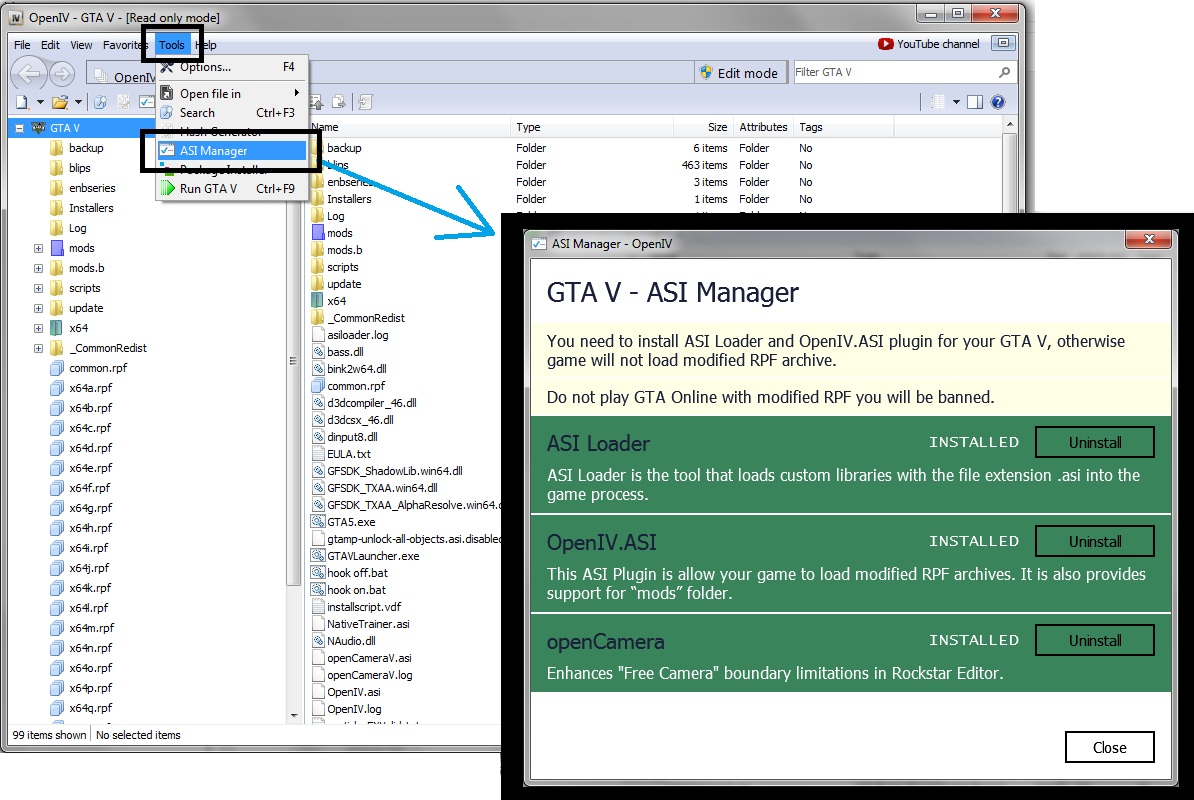Click the Options wrench icon in Tools menu
Viewport: 1194px width, 800px height.
point(167,67)
